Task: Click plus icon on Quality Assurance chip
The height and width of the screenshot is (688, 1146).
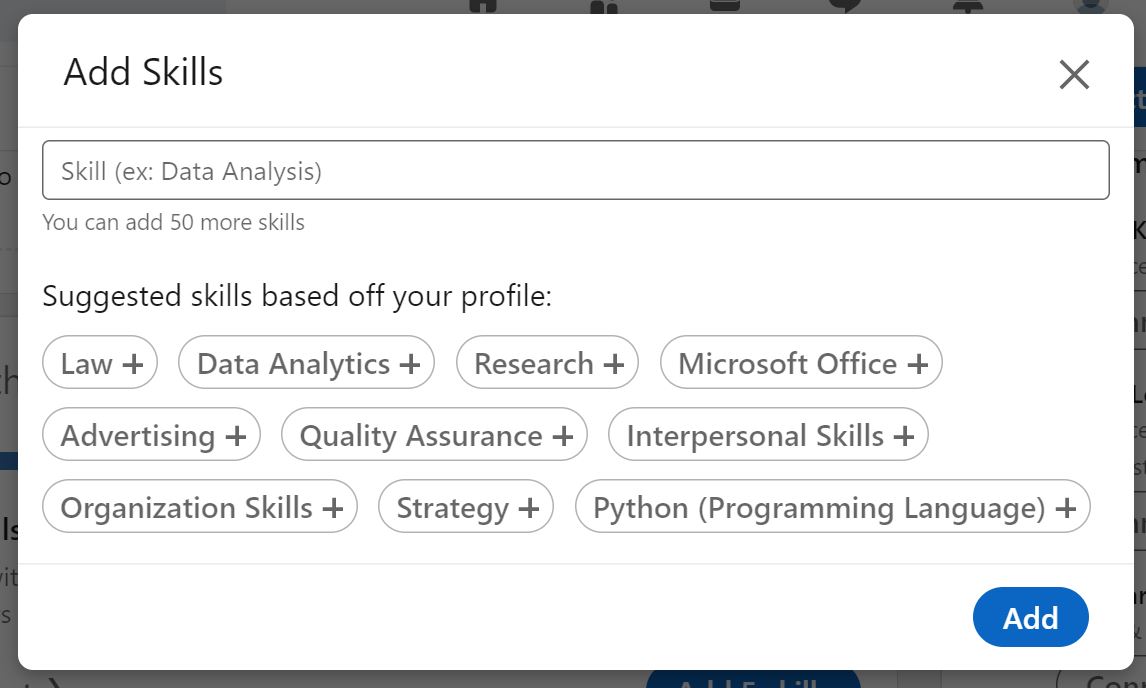Action: (x=563, y=437)
